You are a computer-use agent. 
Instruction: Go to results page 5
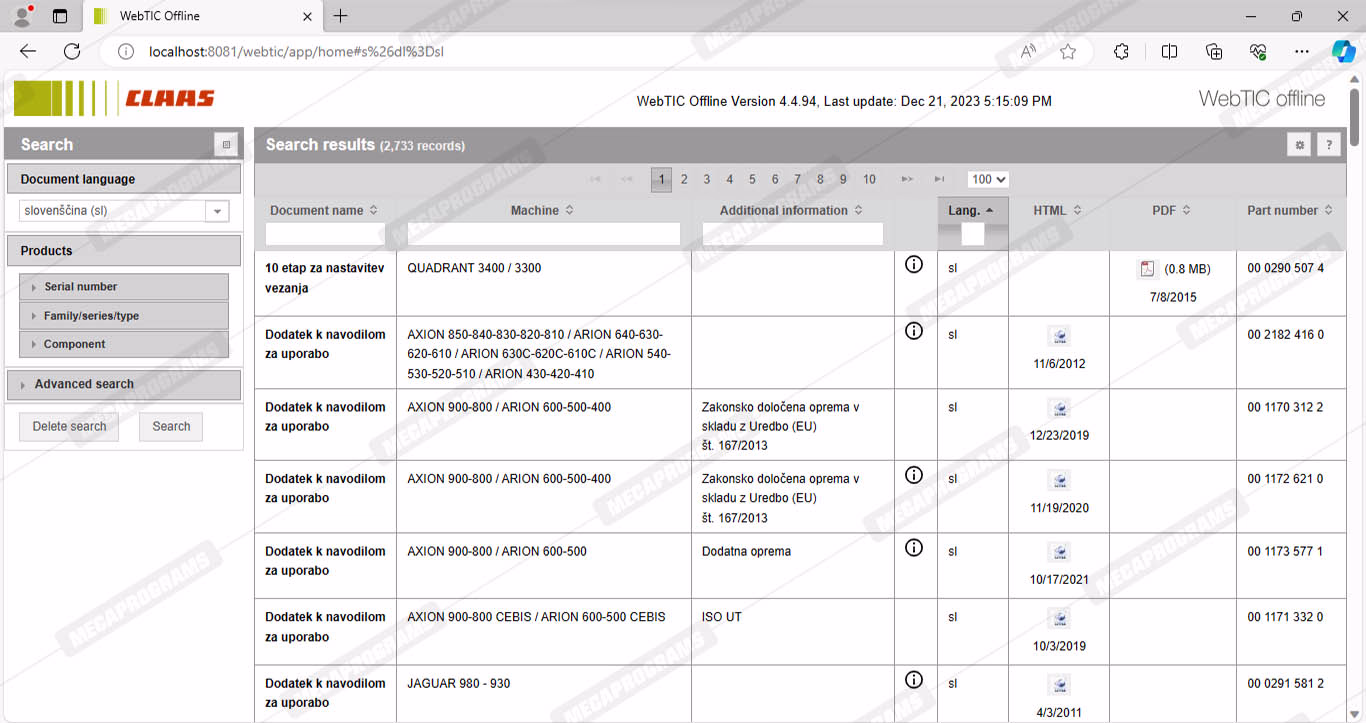click(x=752, y=179)
